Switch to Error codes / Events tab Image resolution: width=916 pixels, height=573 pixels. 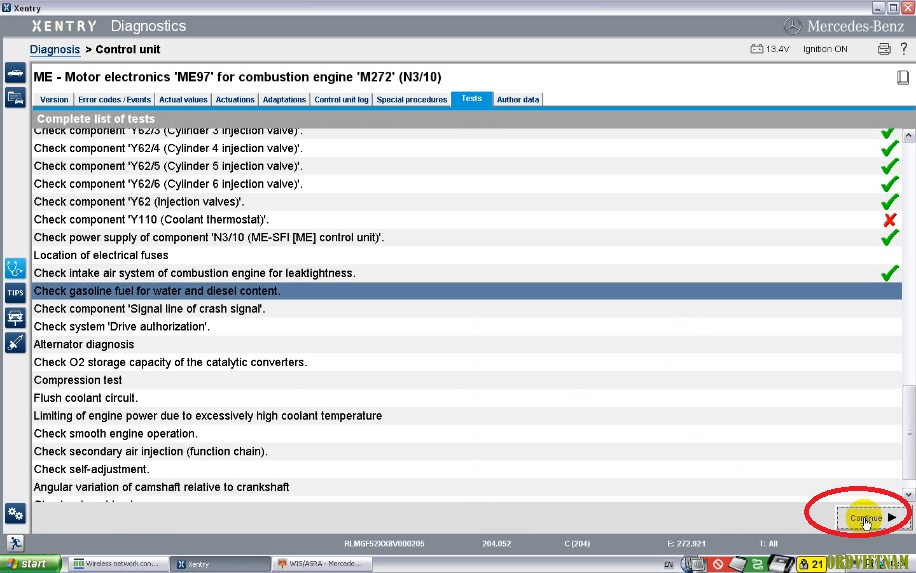pyautogui.click(x=114, y=100)
